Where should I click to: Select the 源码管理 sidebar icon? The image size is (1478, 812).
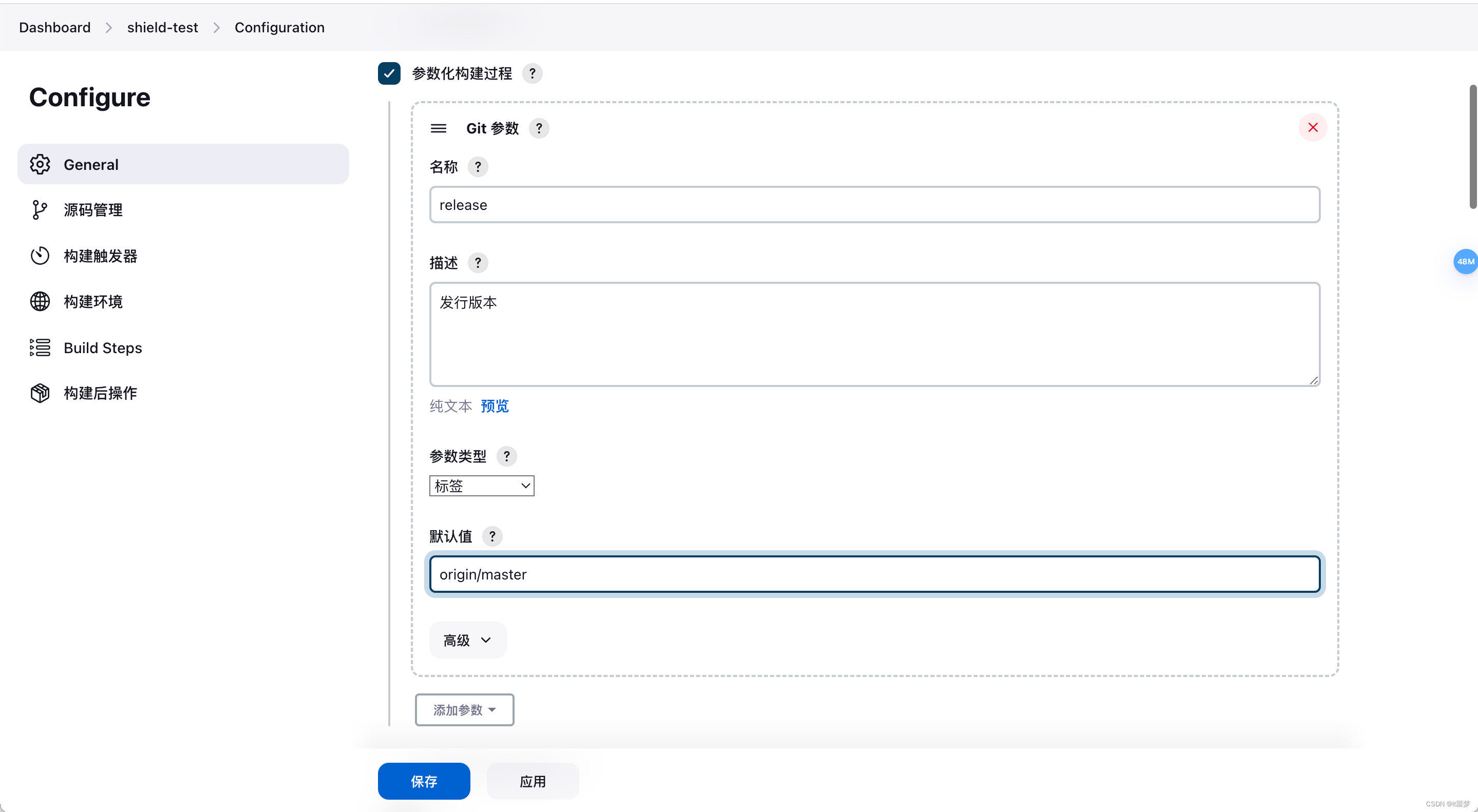pos(39,210)
